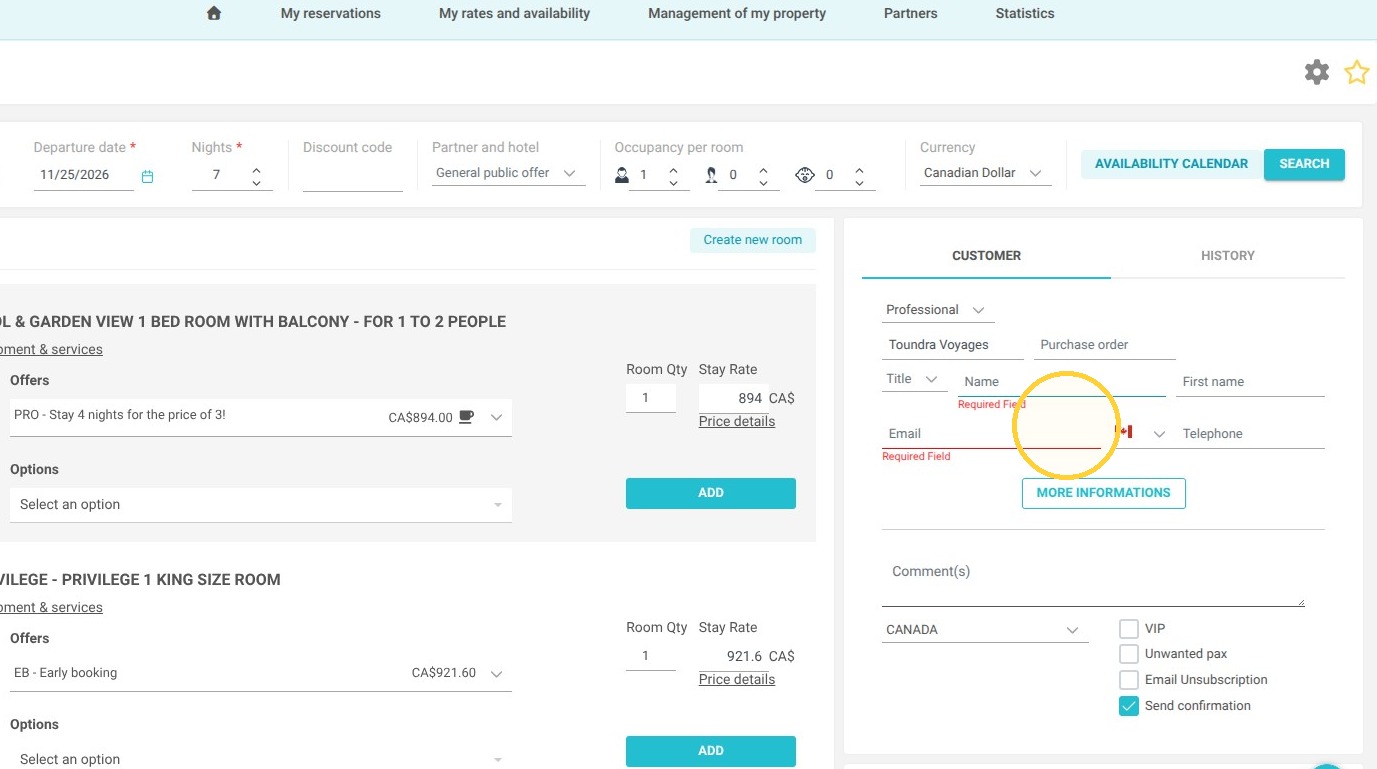Open the Professional customer type dropdown
Image resolution: width=1377 pixels, height=769 pixels.
938,310
